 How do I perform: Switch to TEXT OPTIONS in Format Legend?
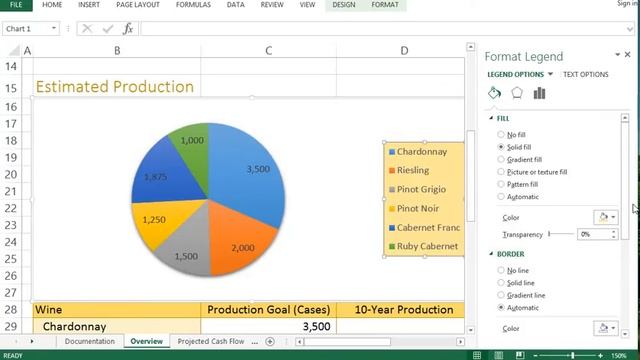tap(586, 74)
